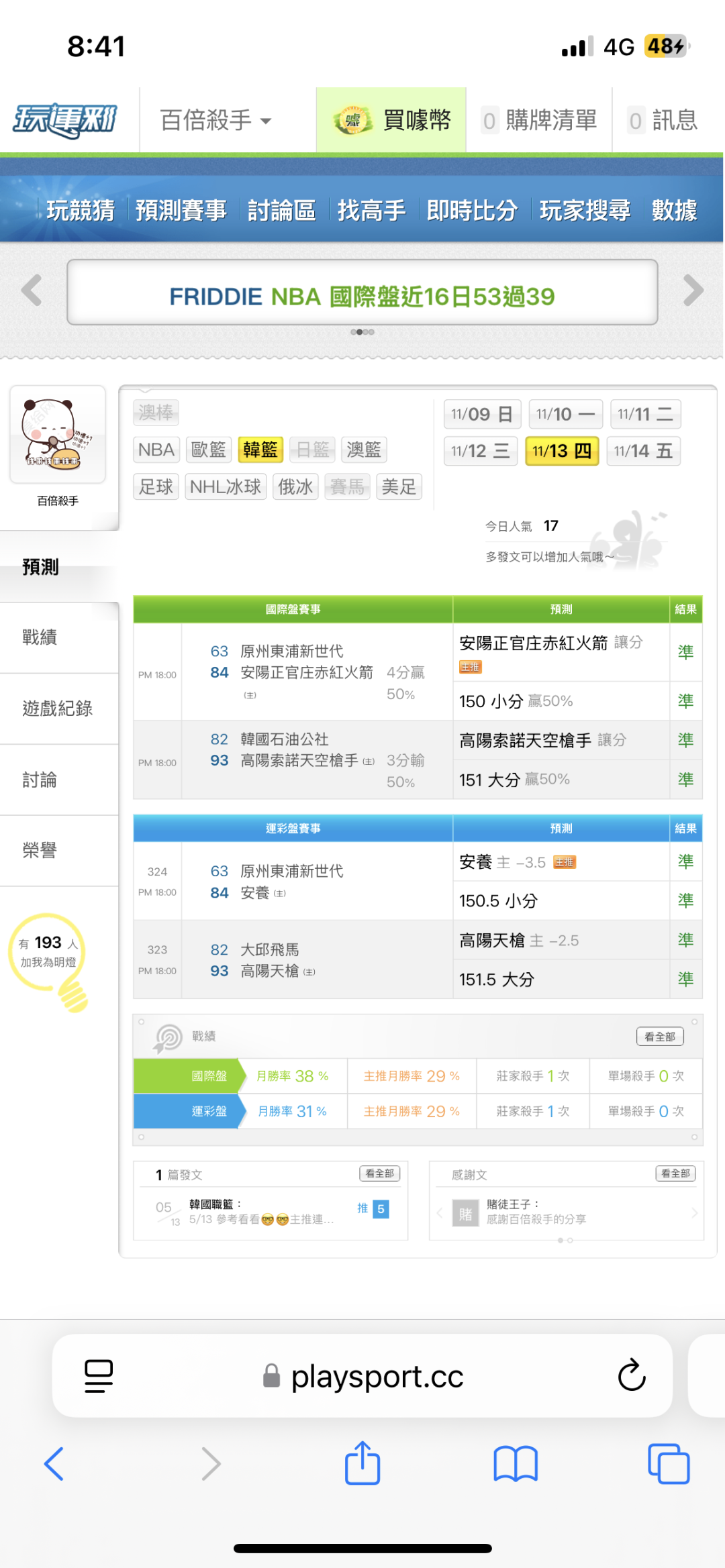Select the 韓籃 league filter
This screenshot has height=1568, width=725.
[260, 450]
